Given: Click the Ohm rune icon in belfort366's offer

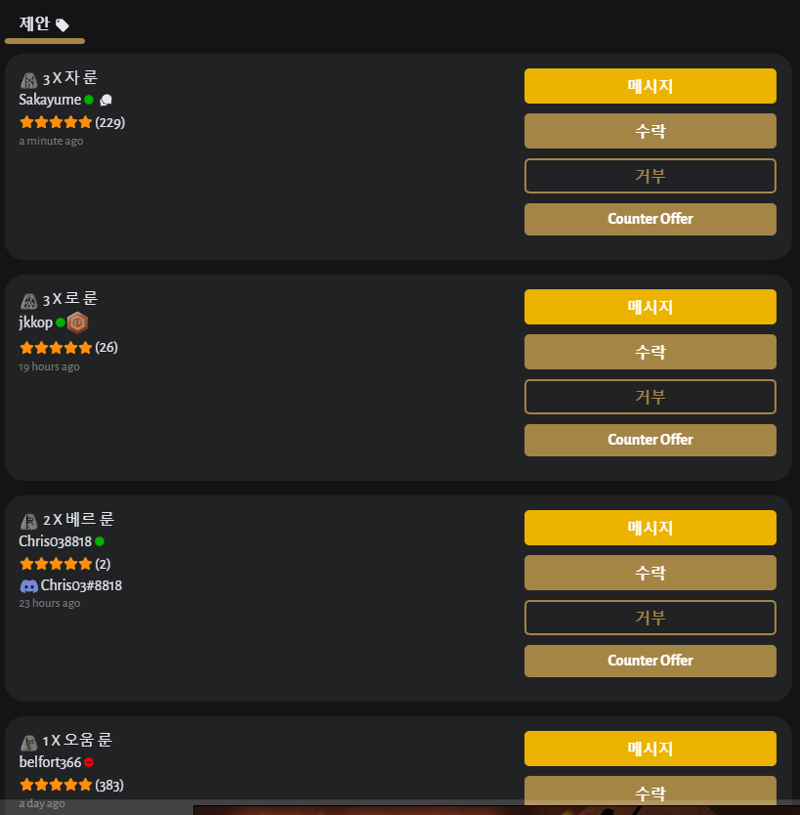Looking at the screenshot, I should click(x=29, y=743).
